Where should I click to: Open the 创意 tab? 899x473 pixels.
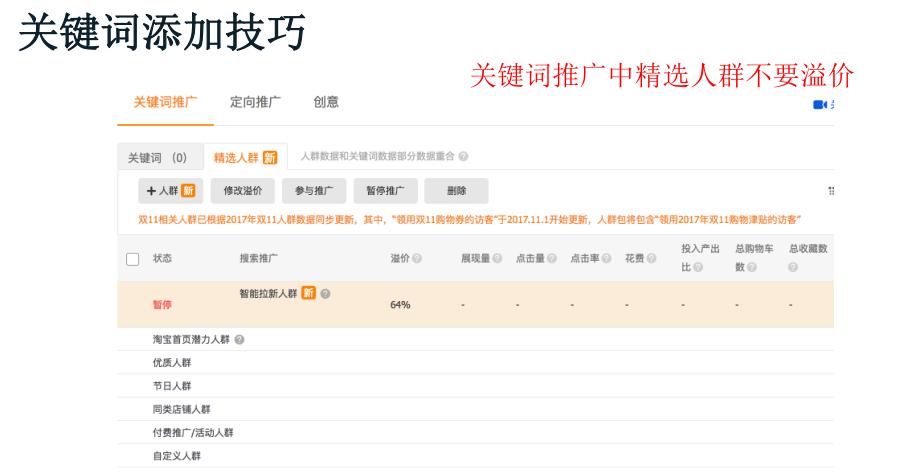pyautogui.click(x=326, y=102)
